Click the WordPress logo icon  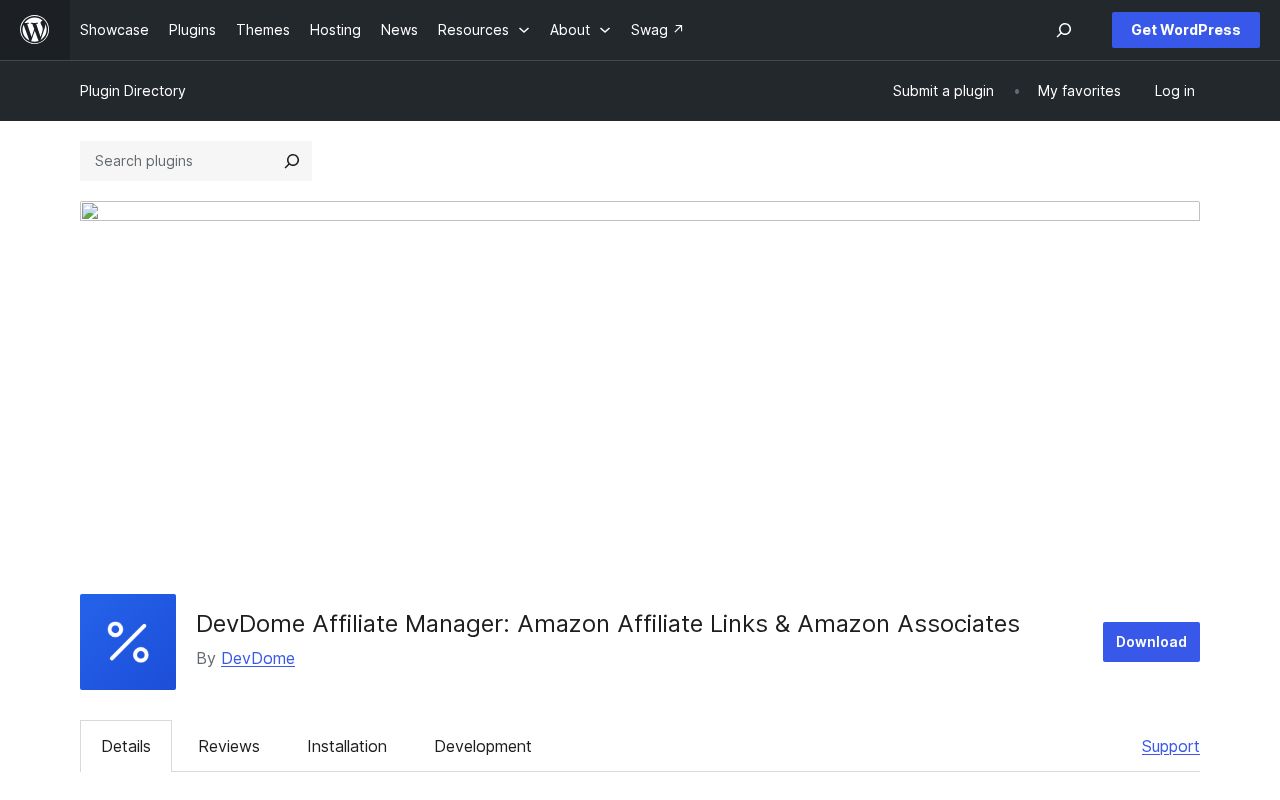click(35, 30)
